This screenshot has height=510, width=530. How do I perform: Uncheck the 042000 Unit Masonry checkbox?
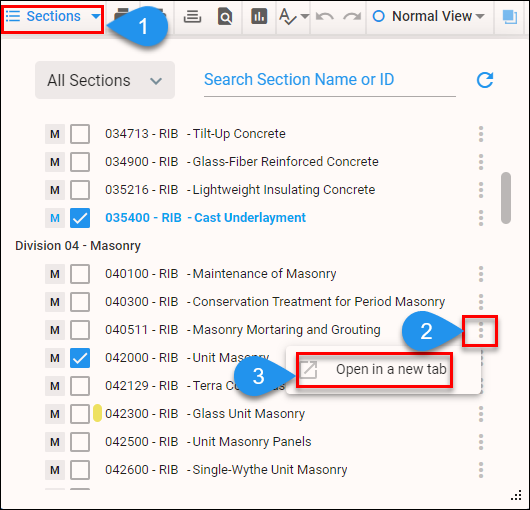80,358
